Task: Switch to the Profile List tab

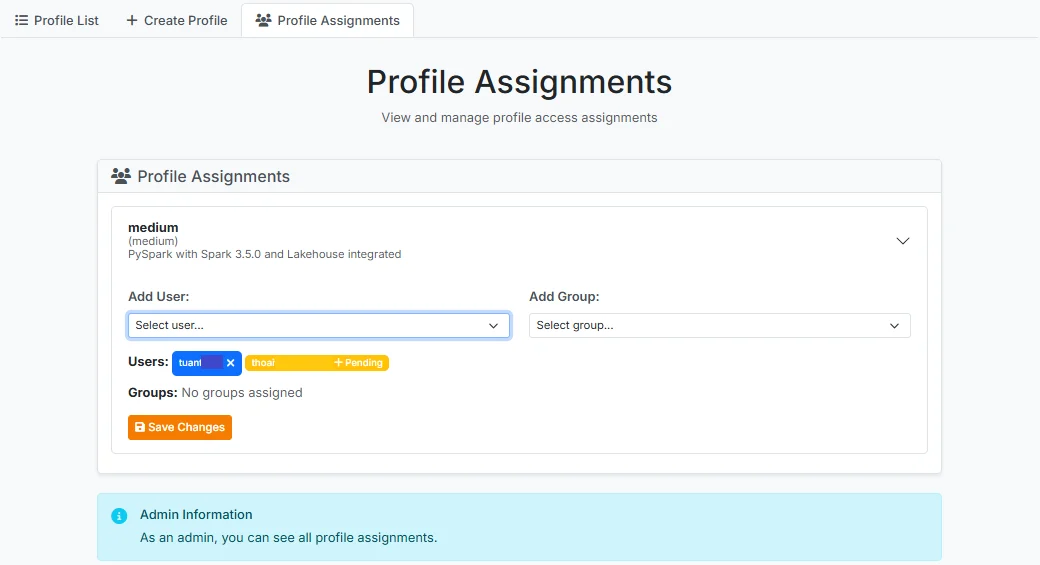Action: [x=57, y=21]
